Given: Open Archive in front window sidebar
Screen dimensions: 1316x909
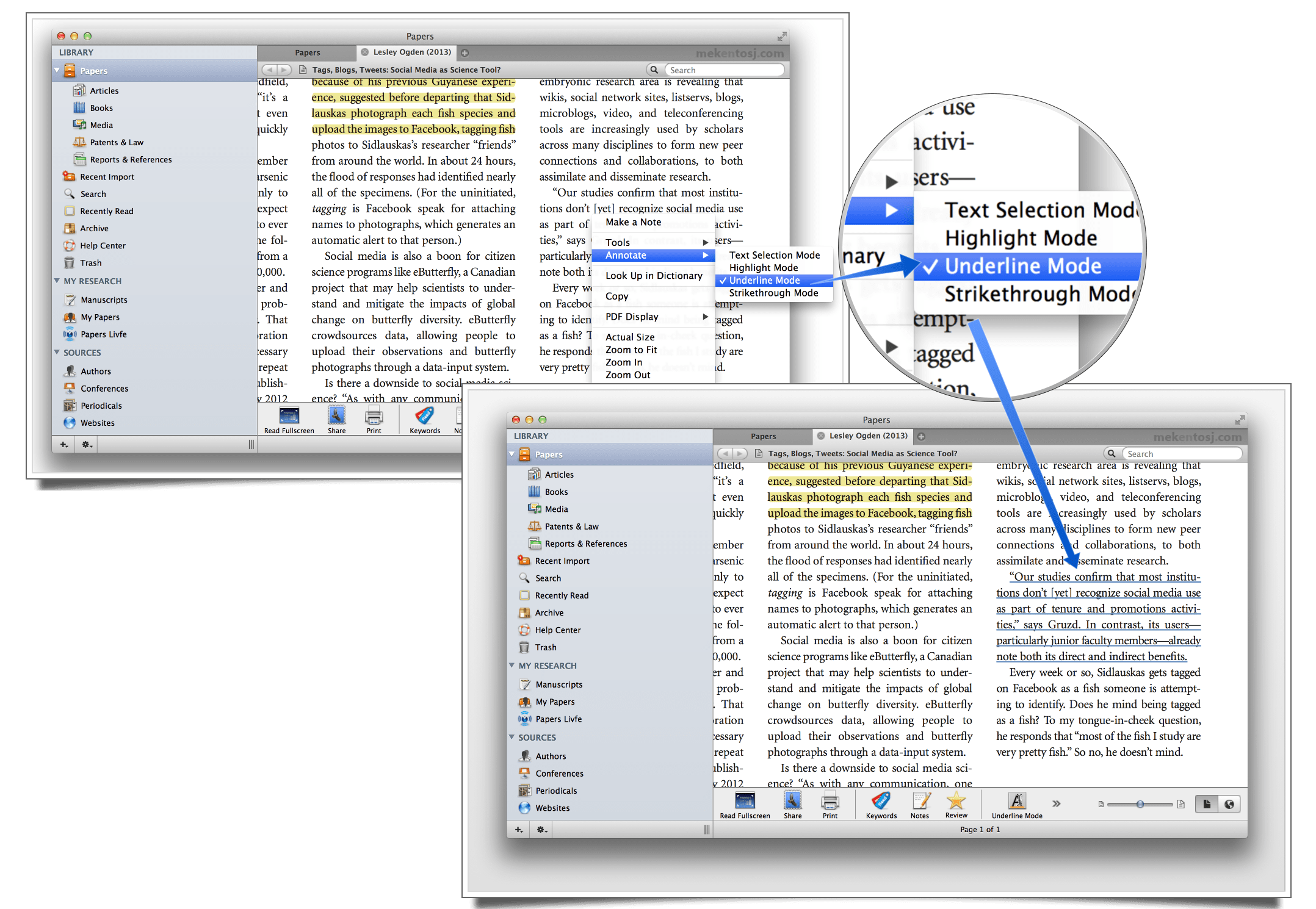Looking at the screenshot, I should coord(549,612).
